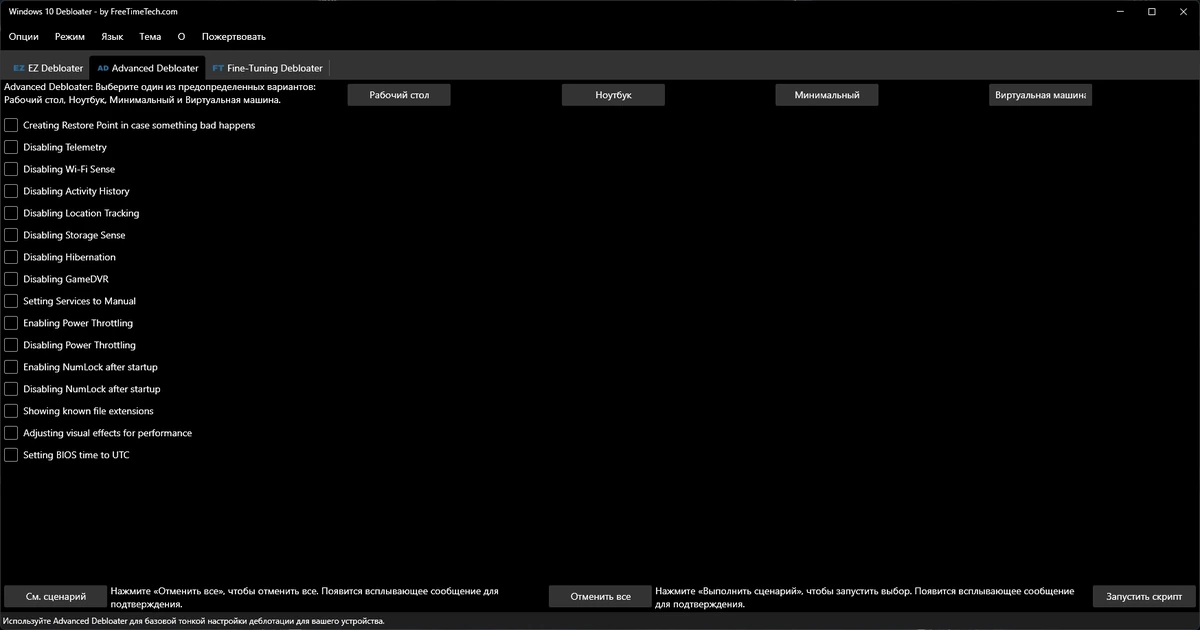Viewport: 1200px width, 630px height.
Task: Tick the Disabling Power Throttling checkbox
Action: pyautogui.click(x=11, y=345)
